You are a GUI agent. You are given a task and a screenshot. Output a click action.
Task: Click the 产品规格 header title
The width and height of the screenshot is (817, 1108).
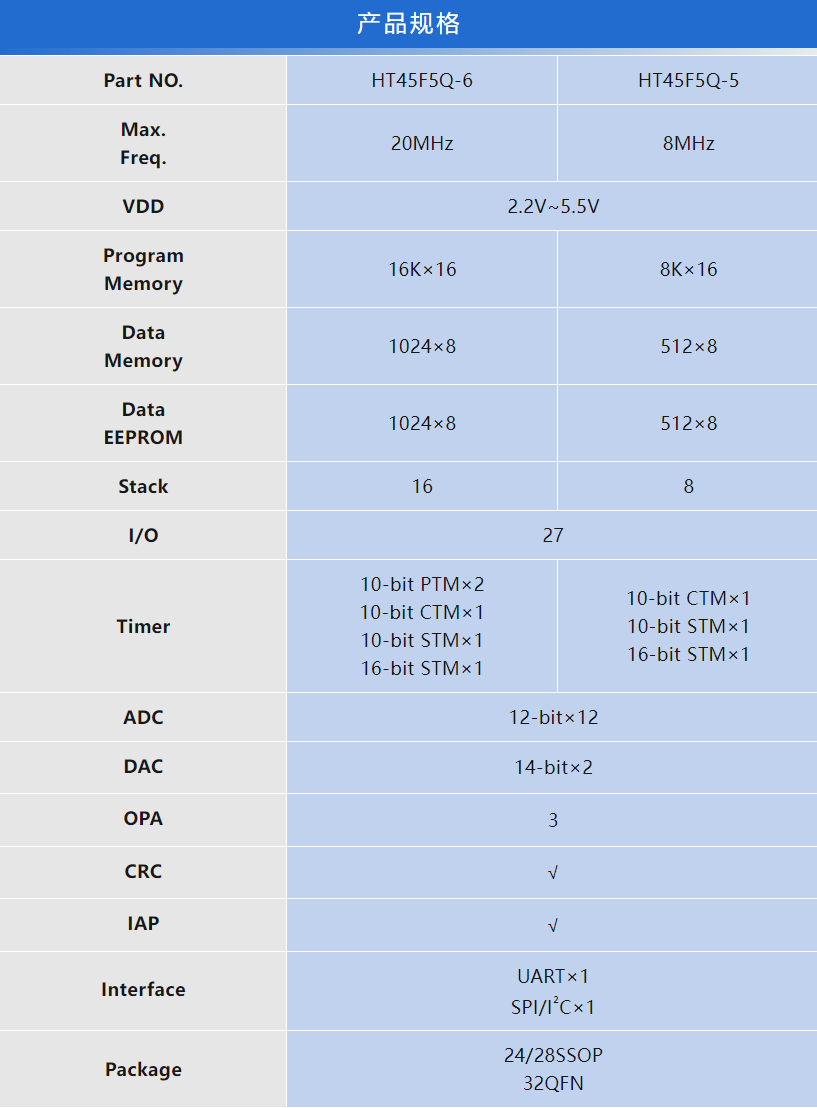(x=408, y=24)
